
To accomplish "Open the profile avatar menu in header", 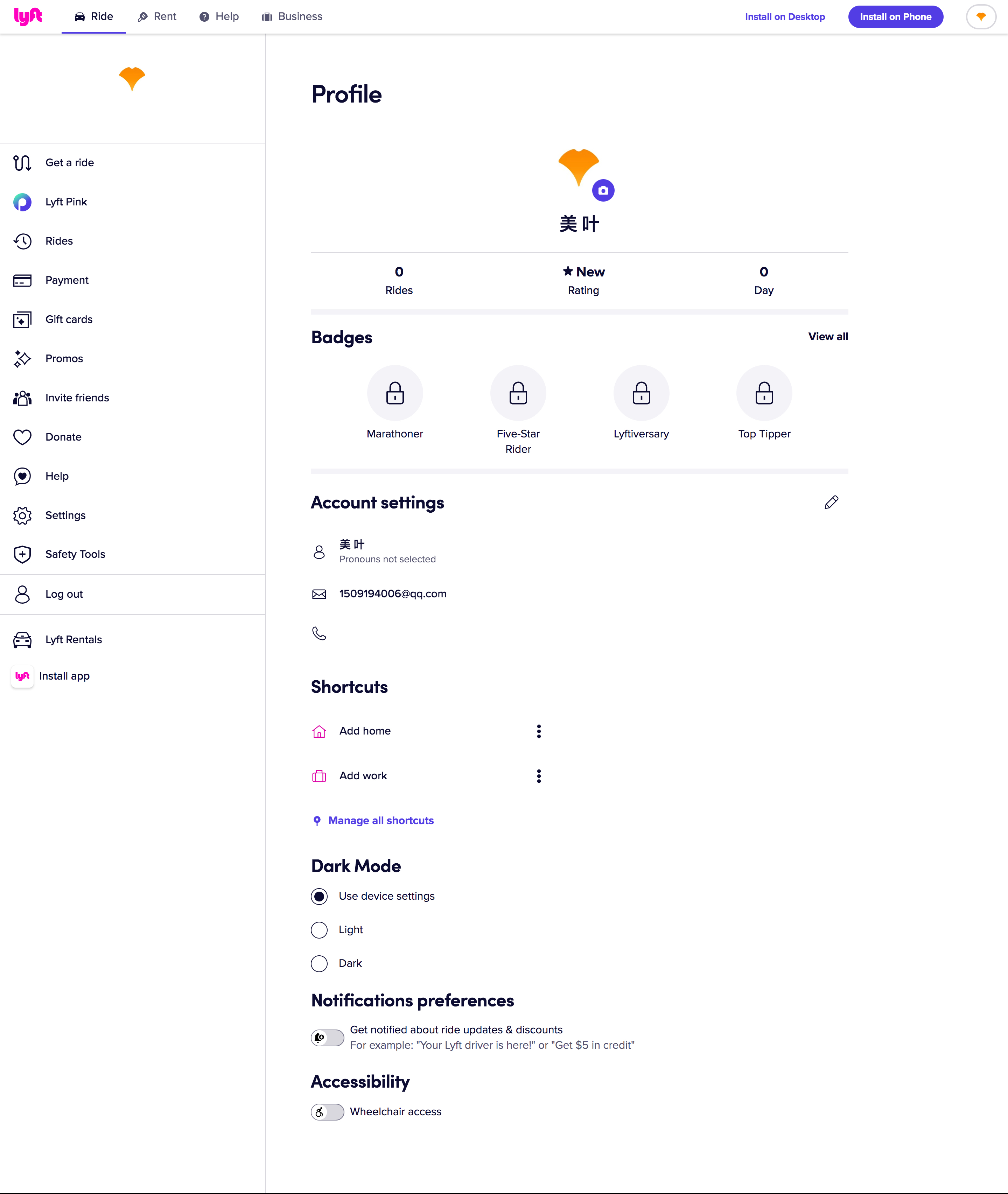I will tap(981, 16).
